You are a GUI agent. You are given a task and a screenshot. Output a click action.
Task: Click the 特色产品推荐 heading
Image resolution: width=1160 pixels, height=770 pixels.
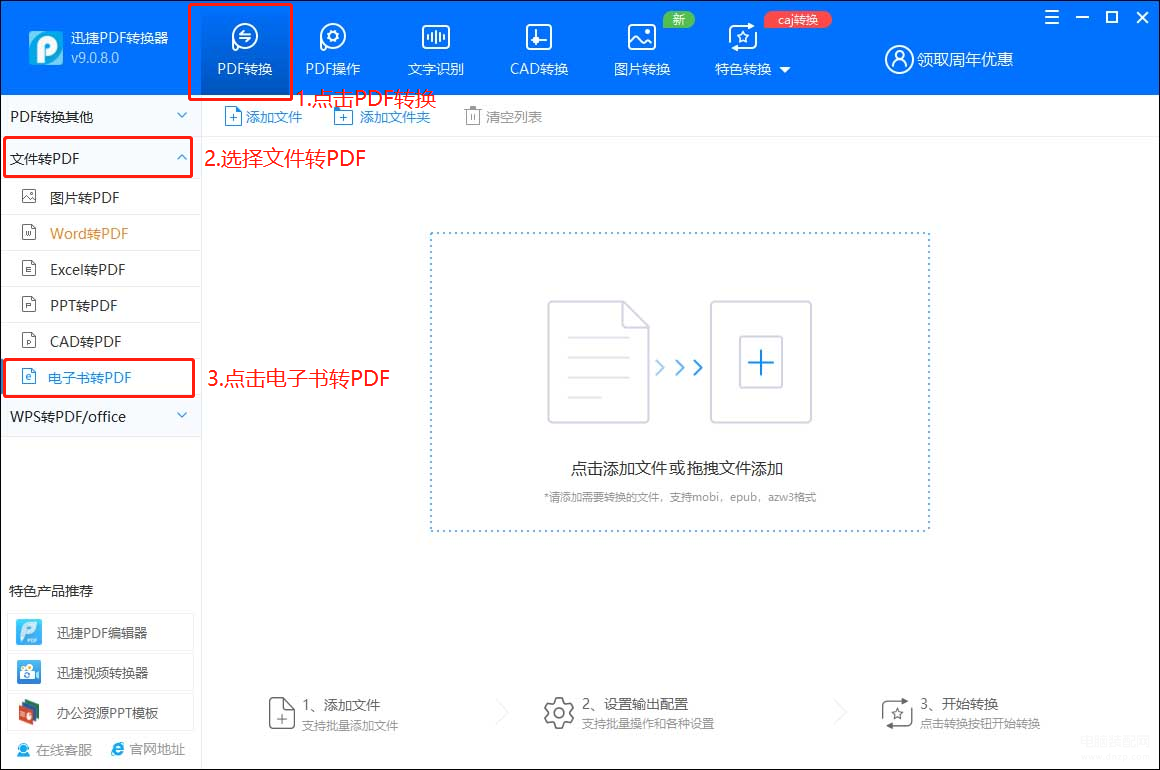(51, 591)
